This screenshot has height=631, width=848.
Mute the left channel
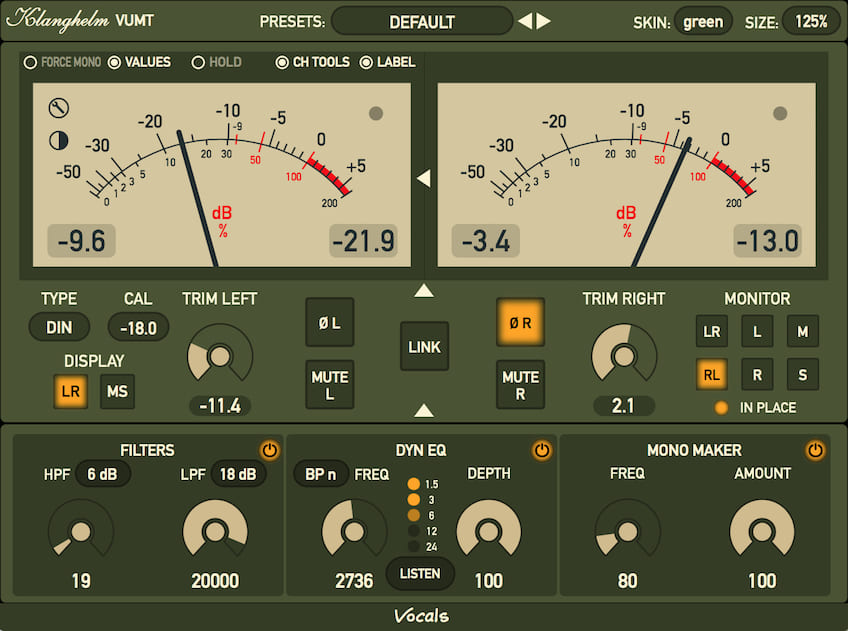click(x=329, y=385)
